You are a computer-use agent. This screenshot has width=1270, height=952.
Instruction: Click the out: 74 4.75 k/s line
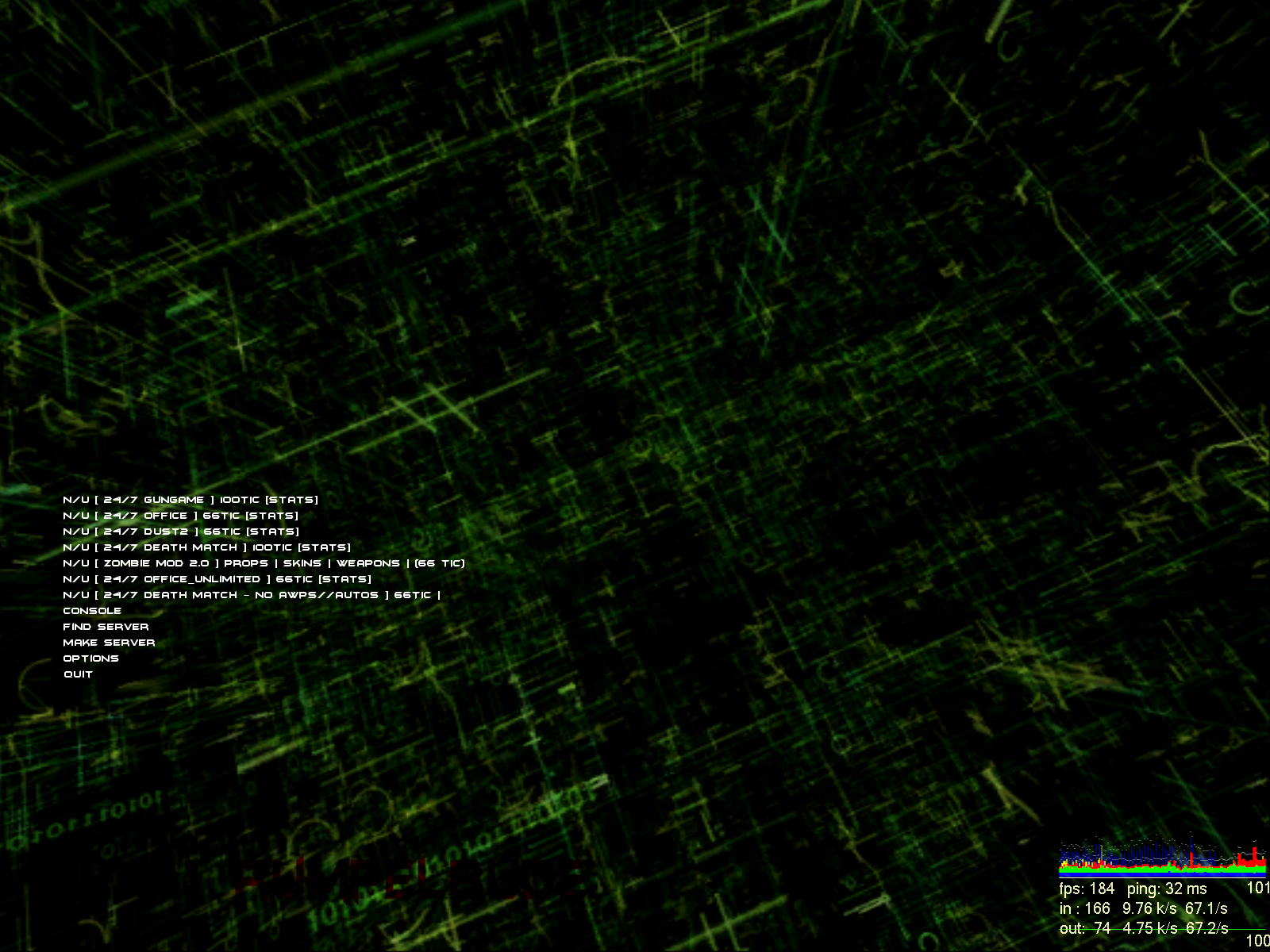pyautogui.click(x=1144, y=928)
